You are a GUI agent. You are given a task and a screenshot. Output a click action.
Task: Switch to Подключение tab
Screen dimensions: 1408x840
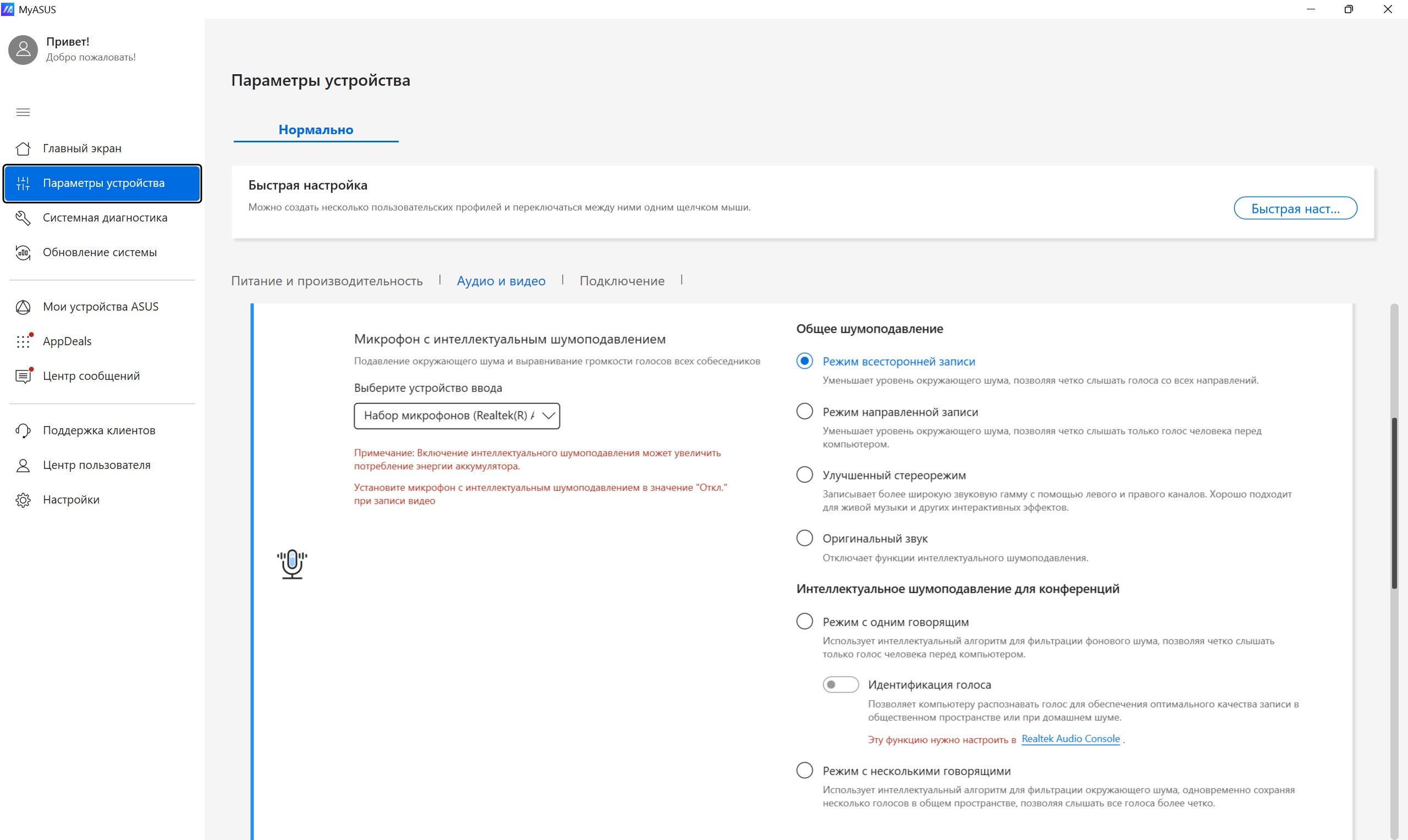point(621,281)
